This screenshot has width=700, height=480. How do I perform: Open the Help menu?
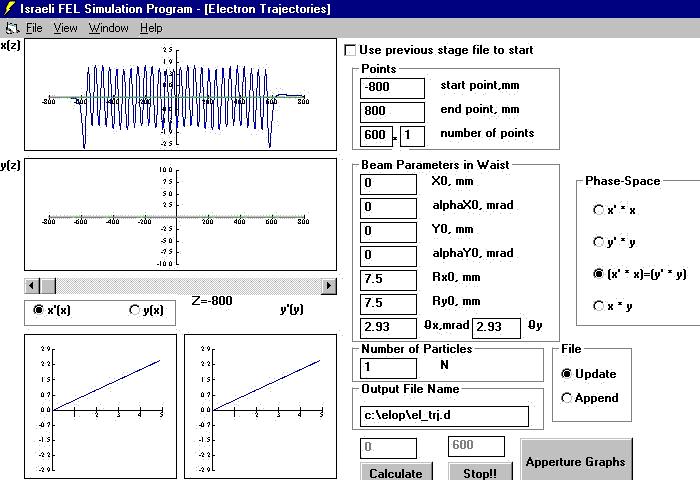[x=151, y=28]
